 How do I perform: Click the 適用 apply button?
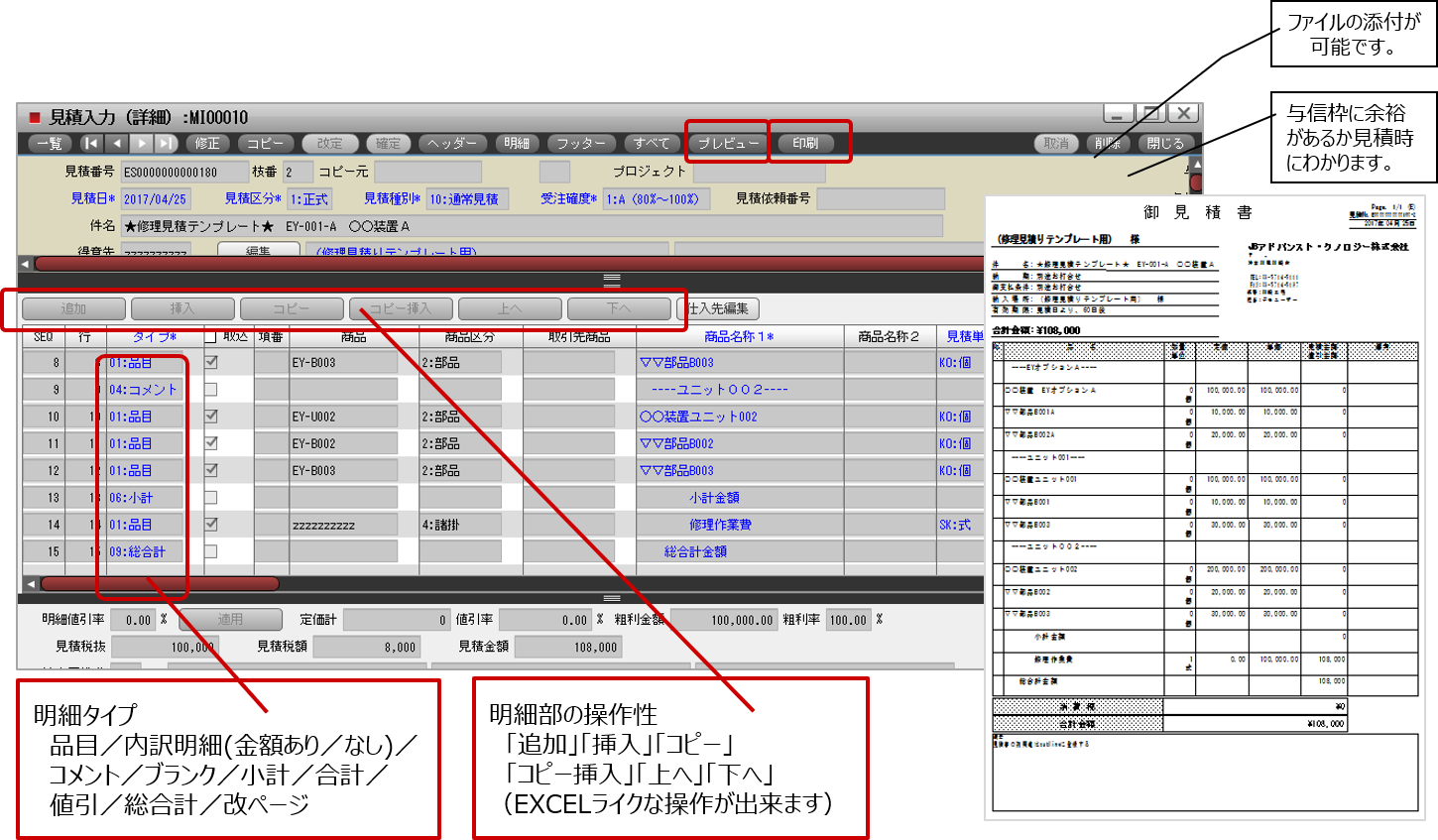[230, 620]
